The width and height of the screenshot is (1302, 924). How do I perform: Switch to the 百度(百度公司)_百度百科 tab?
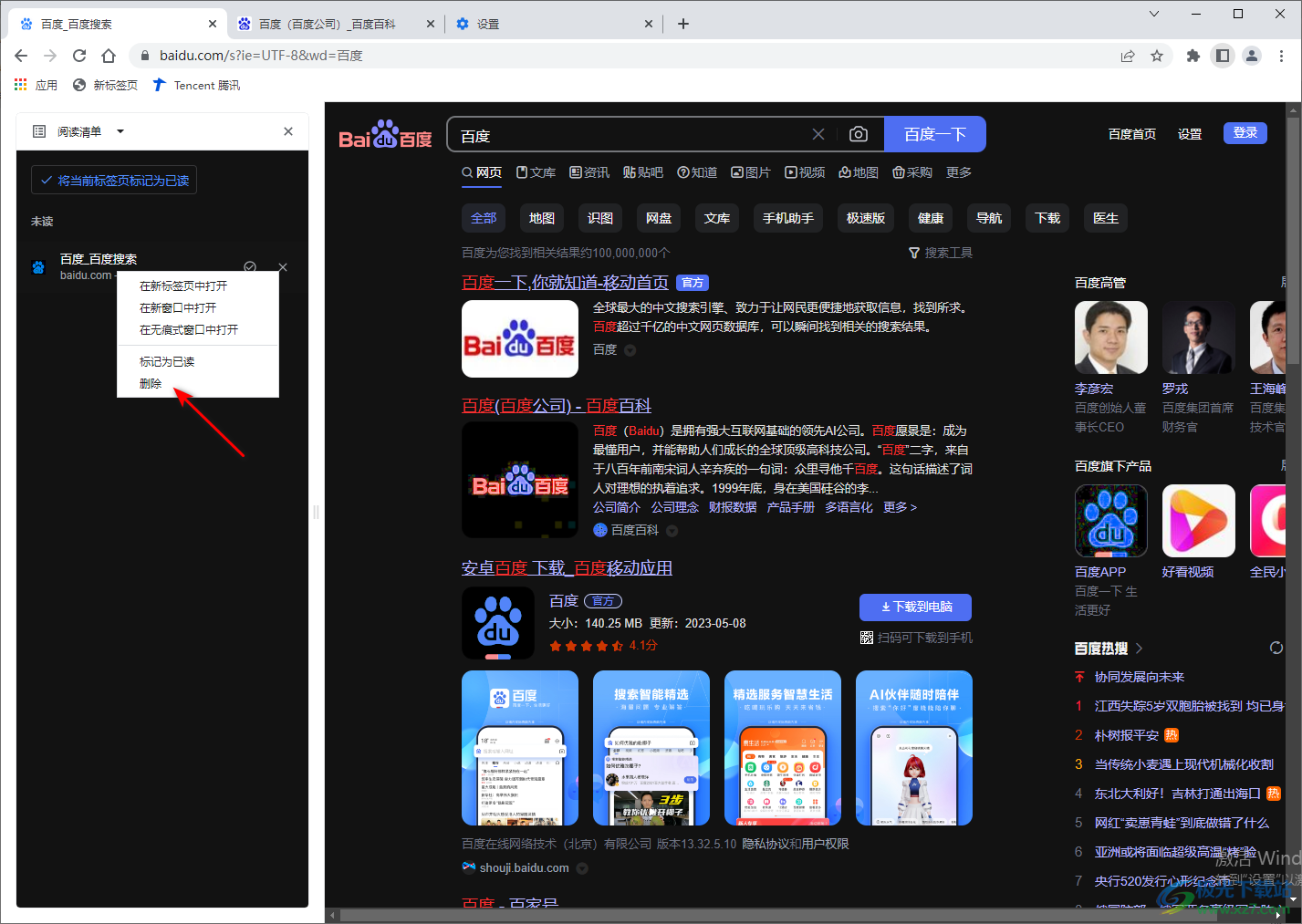coord(336,24)
